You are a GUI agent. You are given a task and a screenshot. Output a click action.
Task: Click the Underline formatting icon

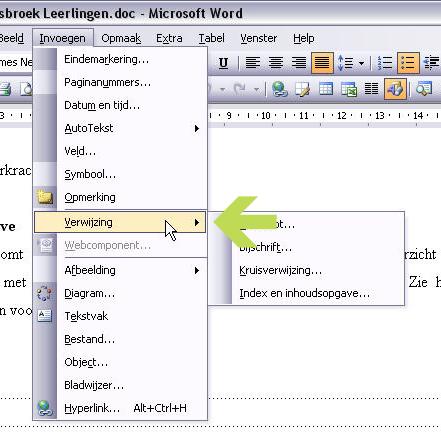[223, 63]
